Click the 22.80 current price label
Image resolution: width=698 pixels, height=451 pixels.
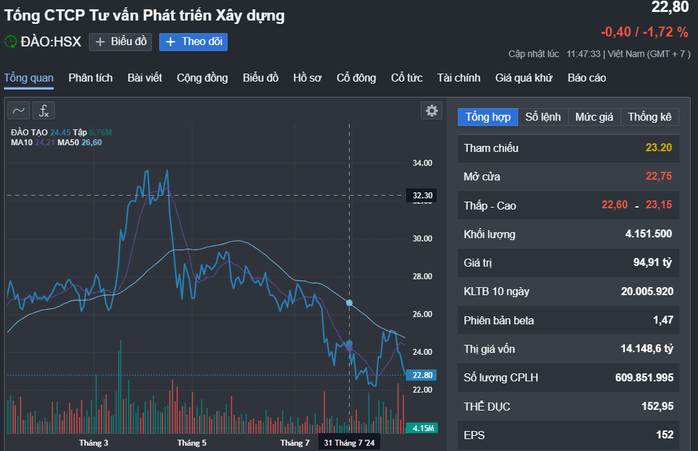[422, 375]
